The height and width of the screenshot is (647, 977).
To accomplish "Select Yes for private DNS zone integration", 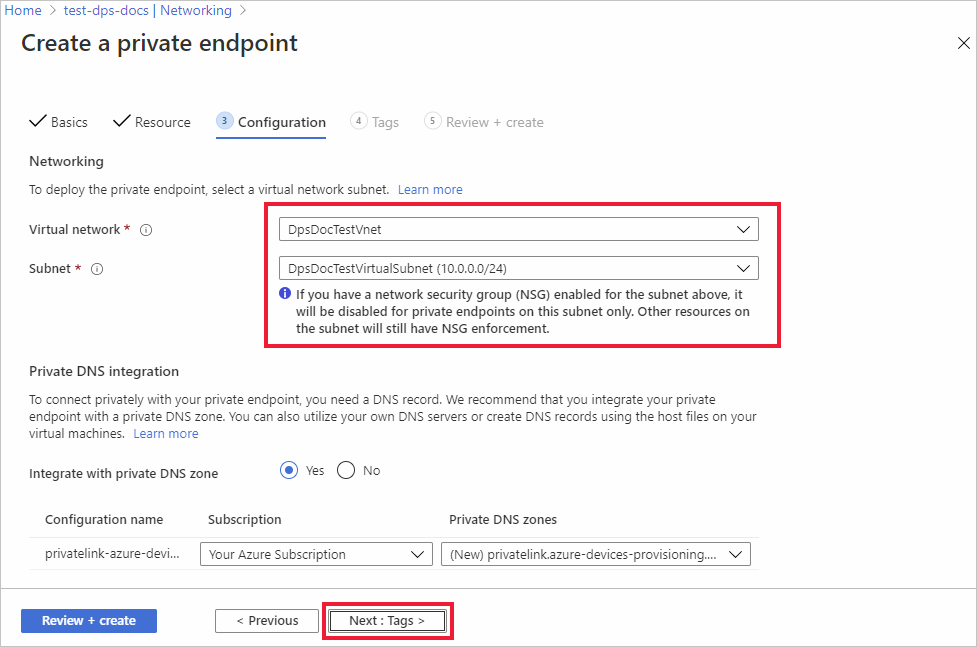I will click(x=290, y=471).
